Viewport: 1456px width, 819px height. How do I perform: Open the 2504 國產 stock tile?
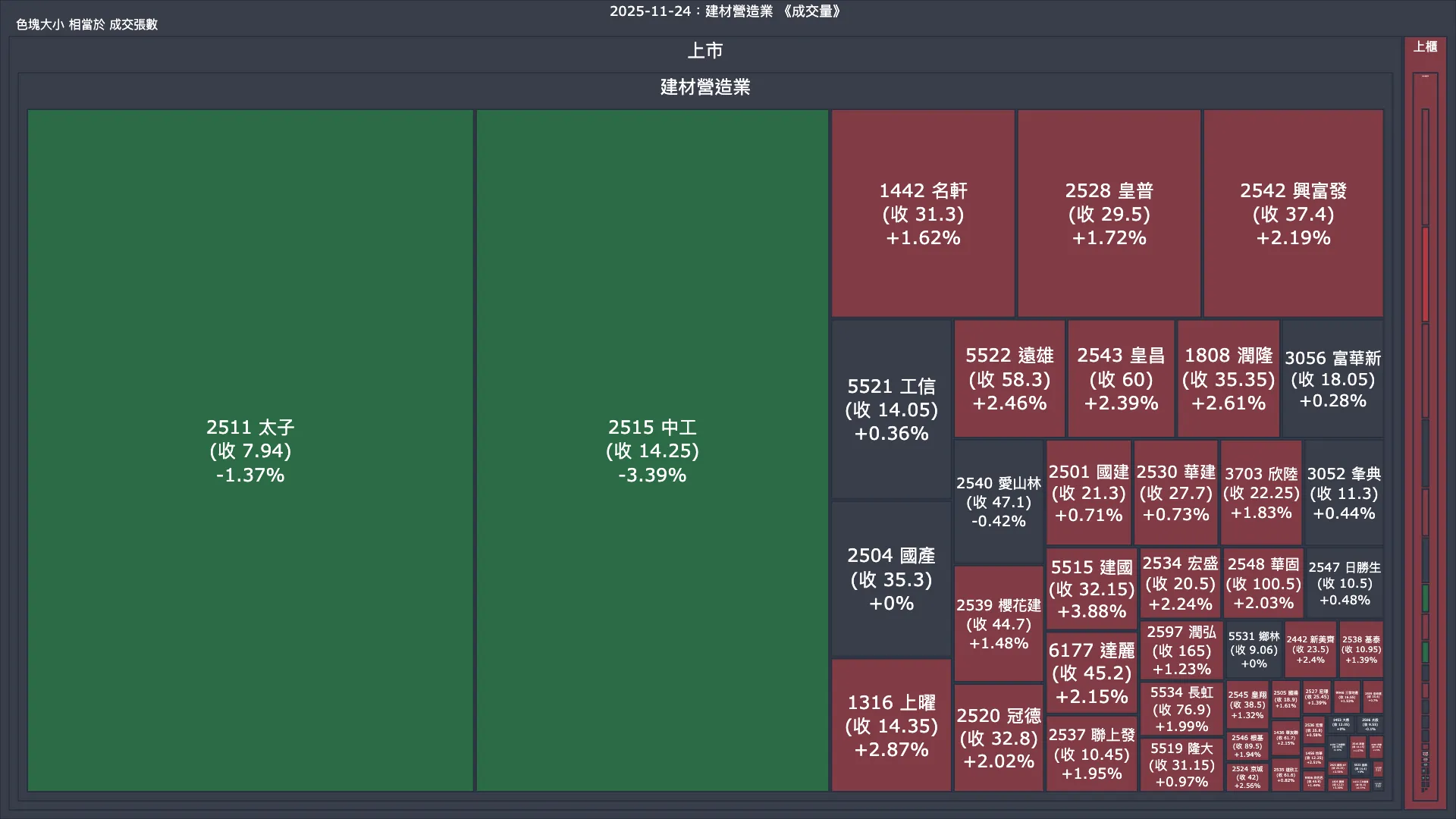[891, 579]
